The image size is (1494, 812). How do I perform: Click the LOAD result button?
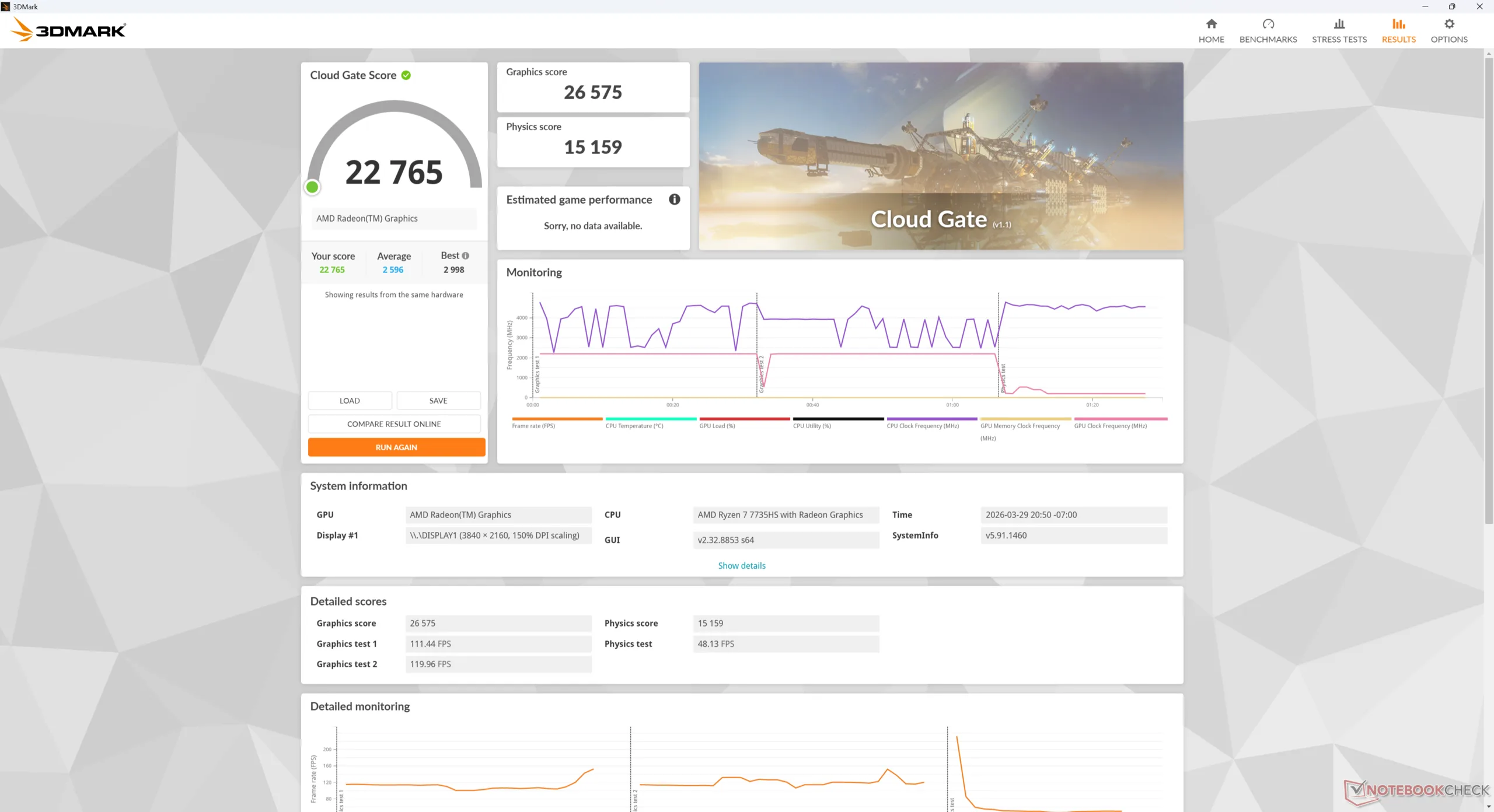350,401
